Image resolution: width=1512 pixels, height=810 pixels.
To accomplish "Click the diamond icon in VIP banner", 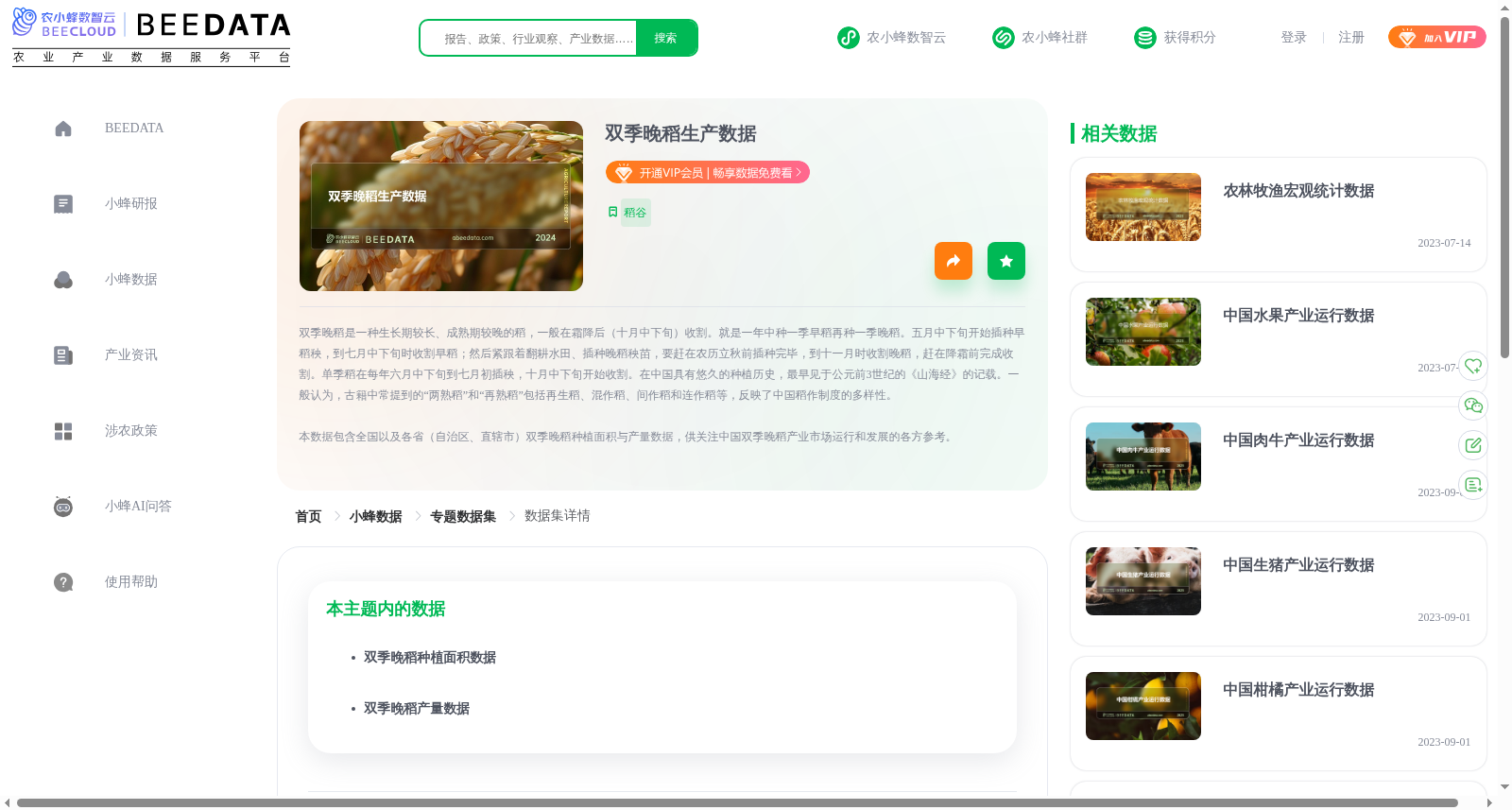I will click(623, 173).
